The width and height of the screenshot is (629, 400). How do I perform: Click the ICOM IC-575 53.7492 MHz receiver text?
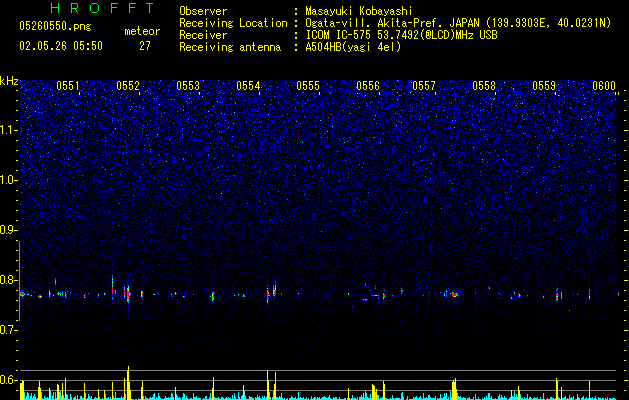click(401, 35)
